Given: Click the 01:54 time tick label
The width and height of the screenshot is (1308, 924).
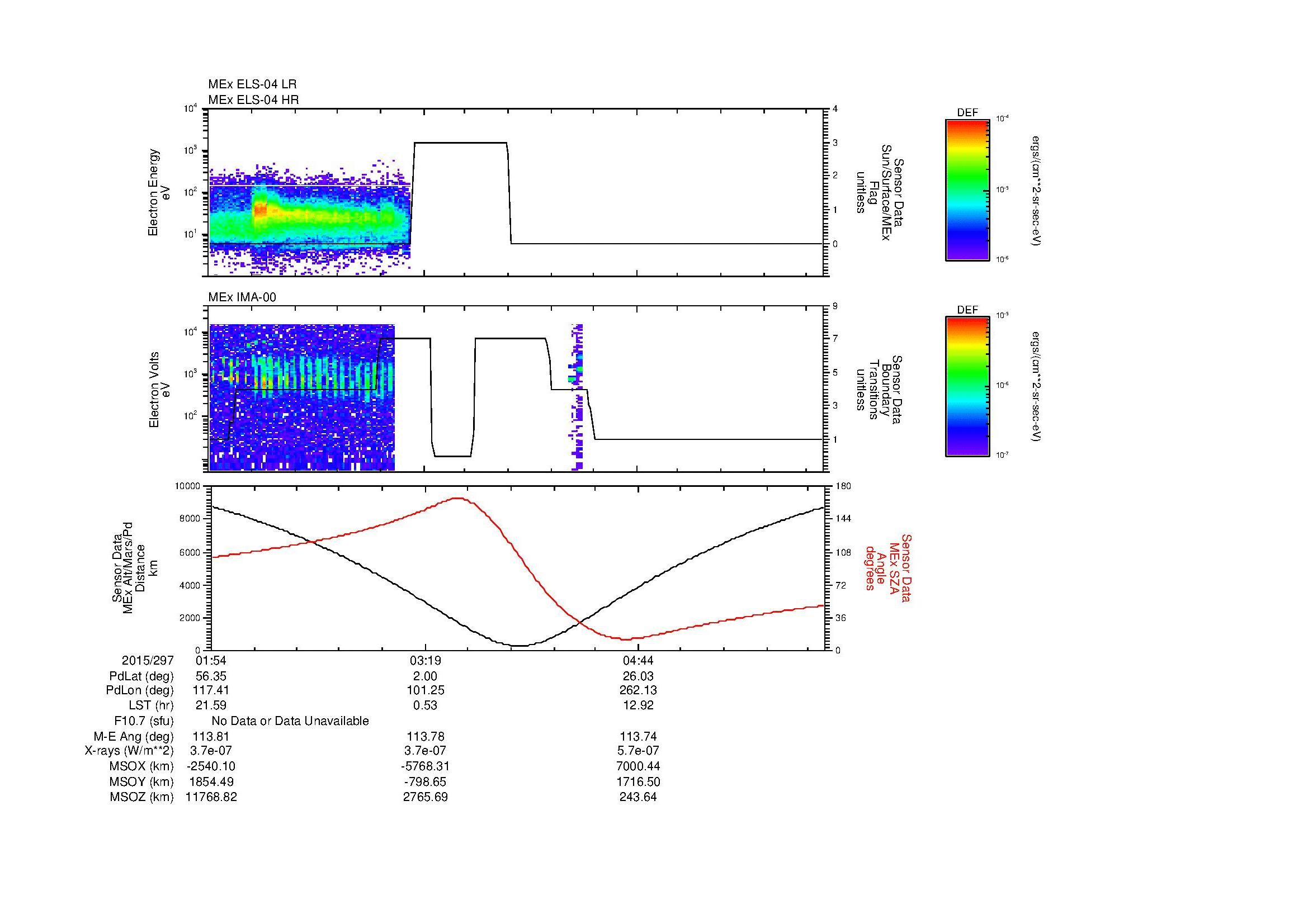Looking at the screenshot, I should [x=211, y=660].
